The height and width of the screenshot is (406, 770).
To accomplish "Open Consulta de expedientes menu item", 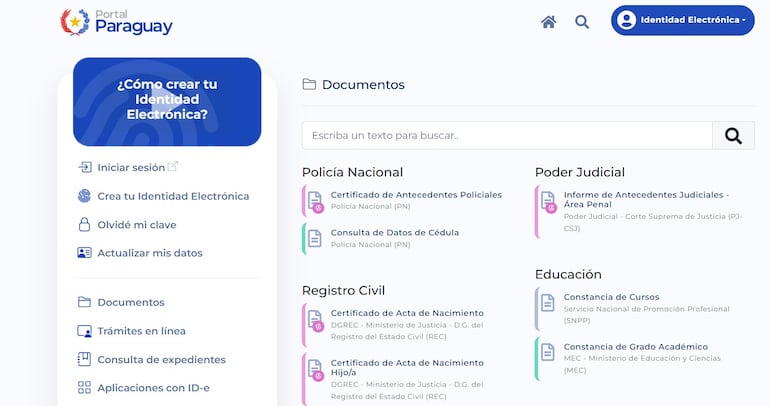I will pyautogui.click(x=162, y=359).
